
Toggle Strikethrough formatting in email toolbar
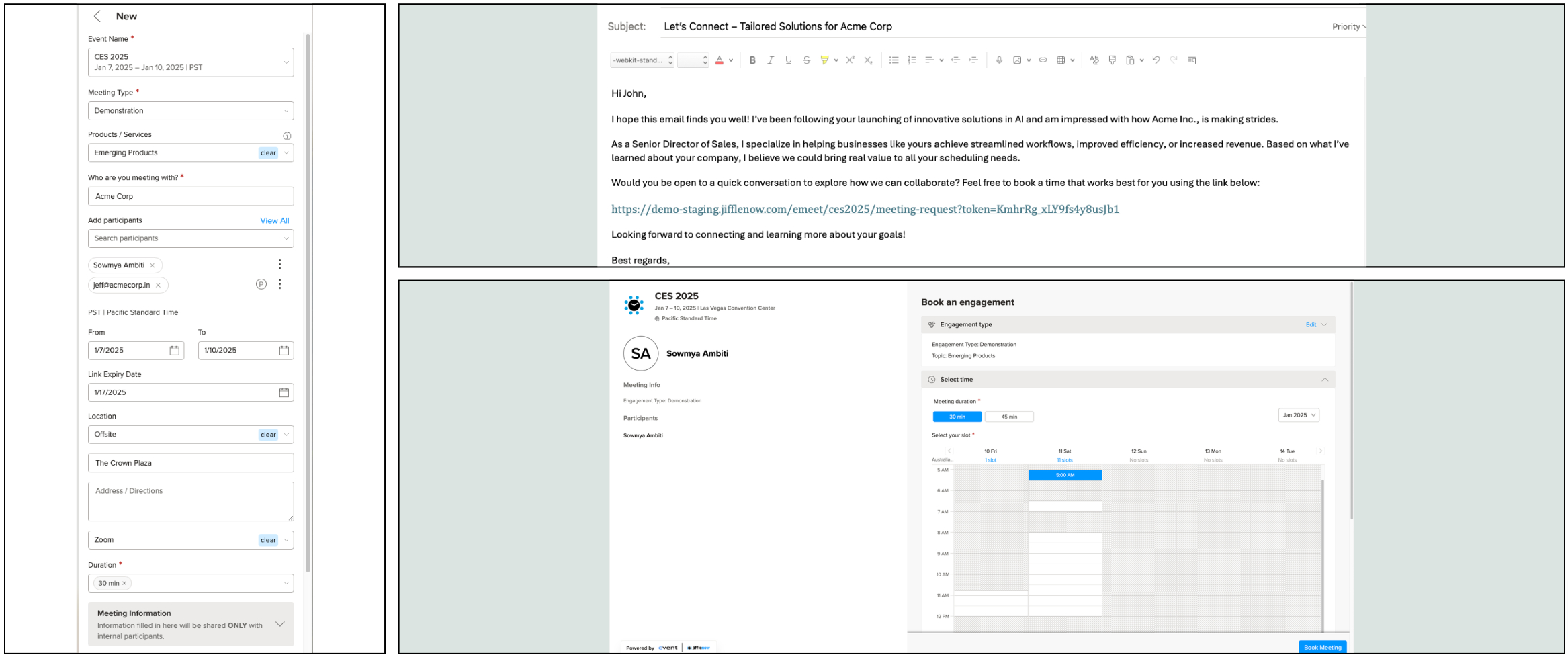click(807, 60)
